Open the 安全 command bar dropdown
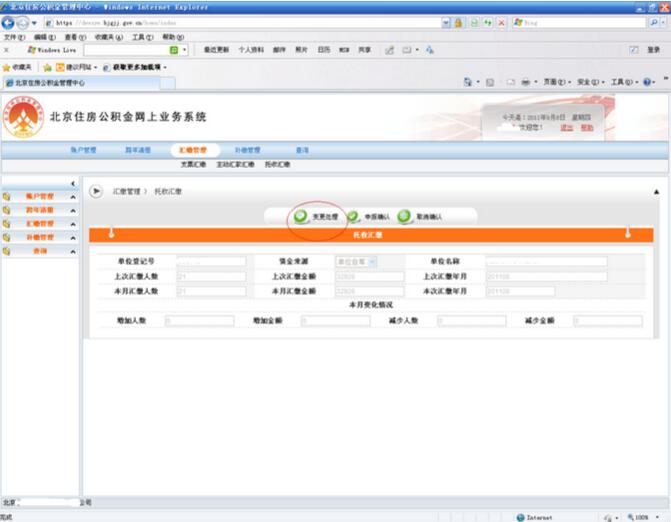This screenshot has height=522, width=671. click(x=591, y=82)
